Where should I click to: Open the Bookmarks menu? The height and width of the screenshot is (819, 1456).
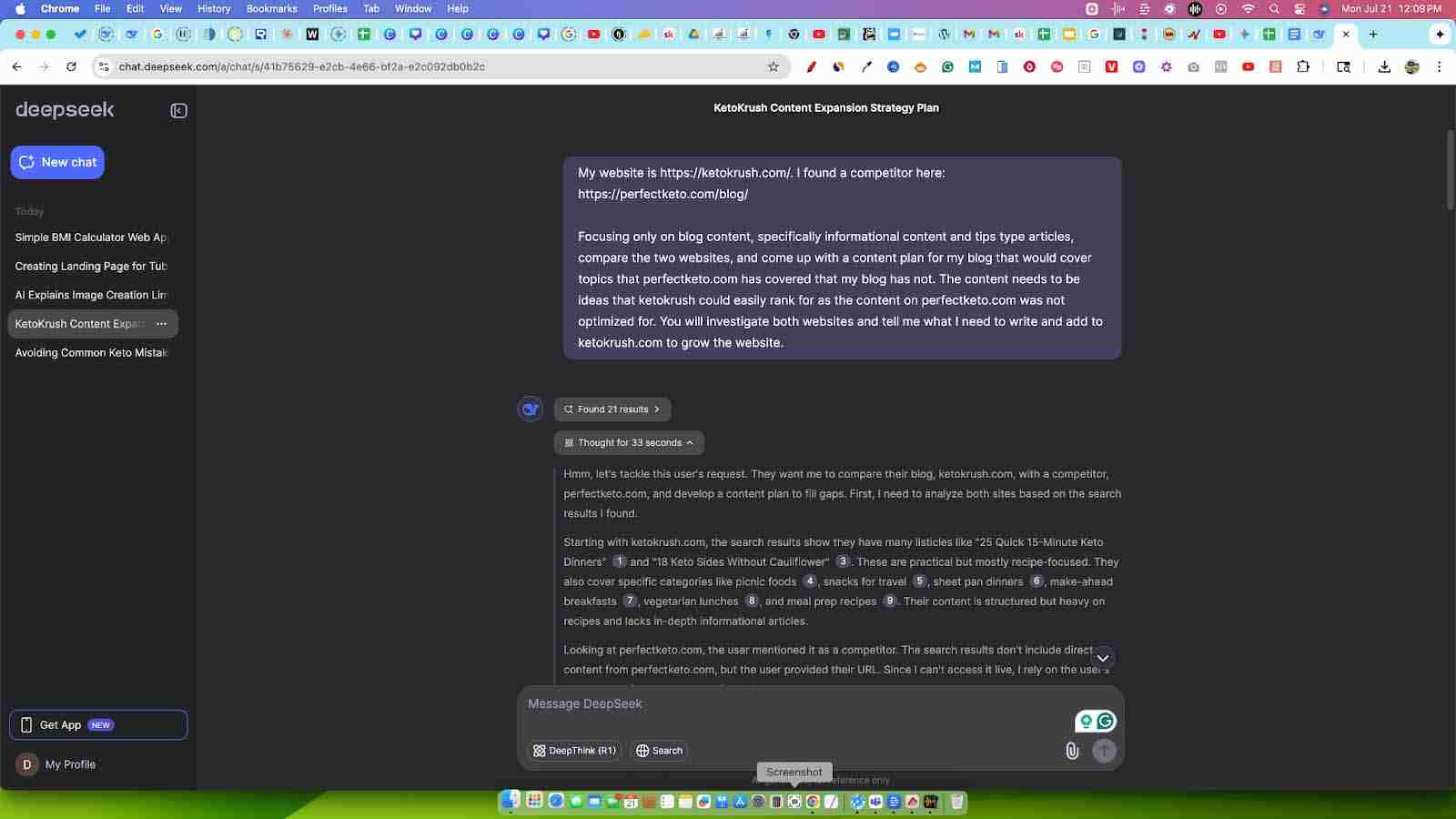tap(270, 8)
